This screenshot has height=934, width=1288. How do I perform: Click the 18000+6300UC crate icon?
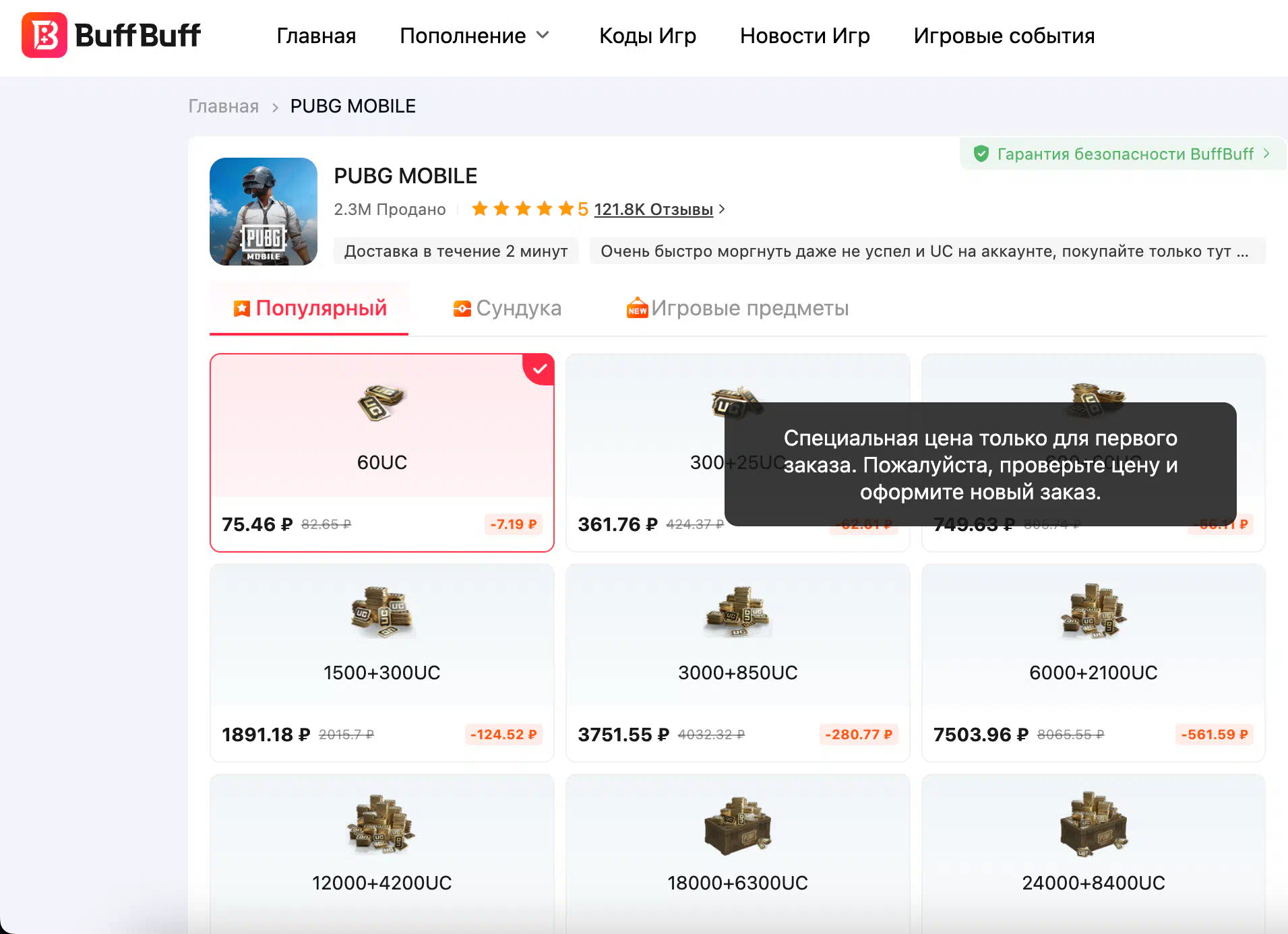tap(737, 824)
